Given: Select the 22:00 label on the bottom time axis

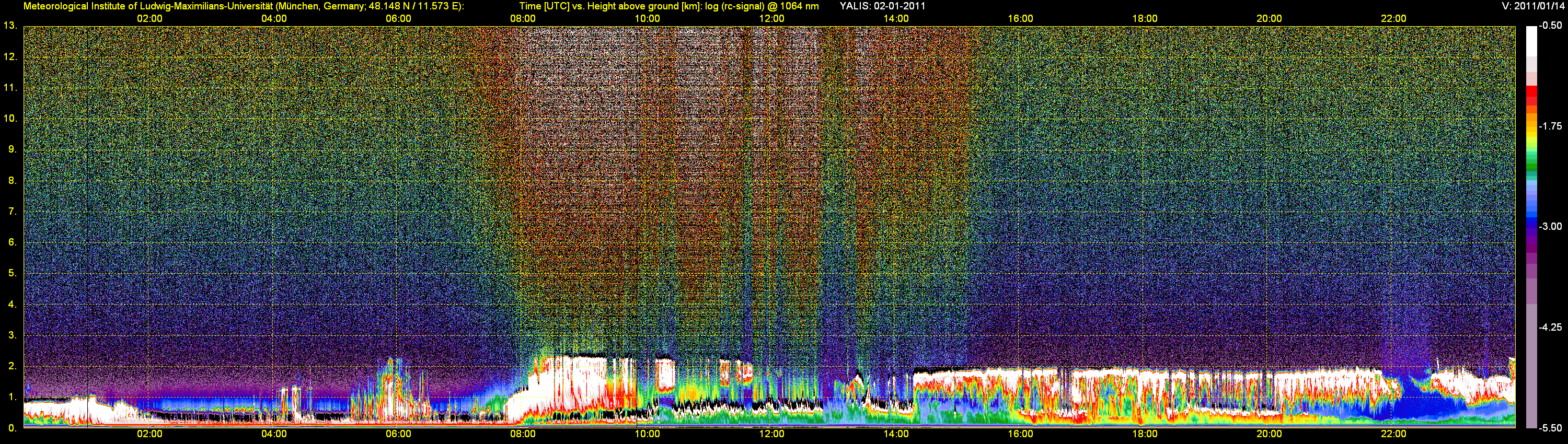Looking at the screenshot, I should click(1393, 434).
